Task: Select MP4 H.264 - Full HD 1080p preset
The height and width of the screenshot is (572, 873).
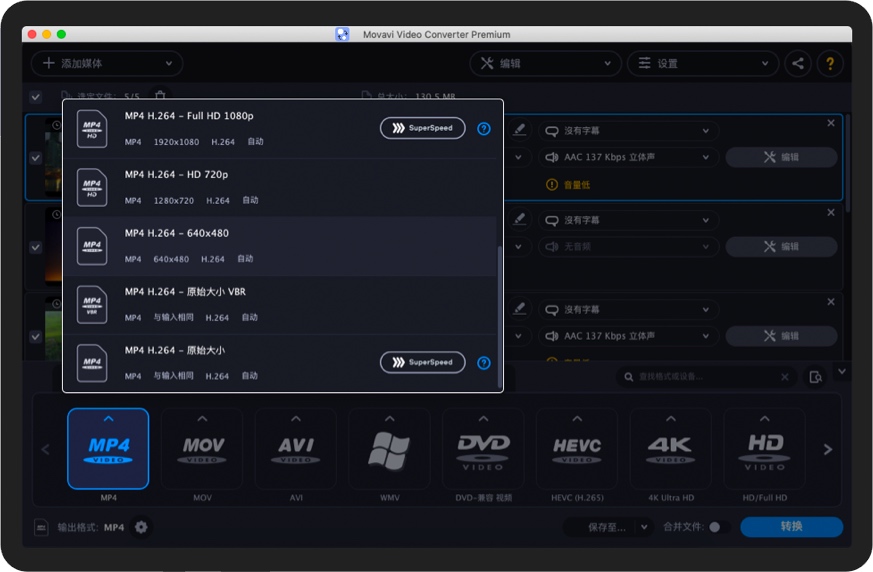Action: [x=280, y=129]
